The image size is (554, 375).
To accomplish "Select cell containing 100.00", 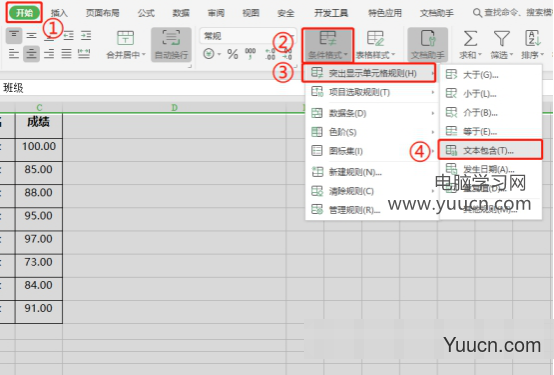I will 39,146.
